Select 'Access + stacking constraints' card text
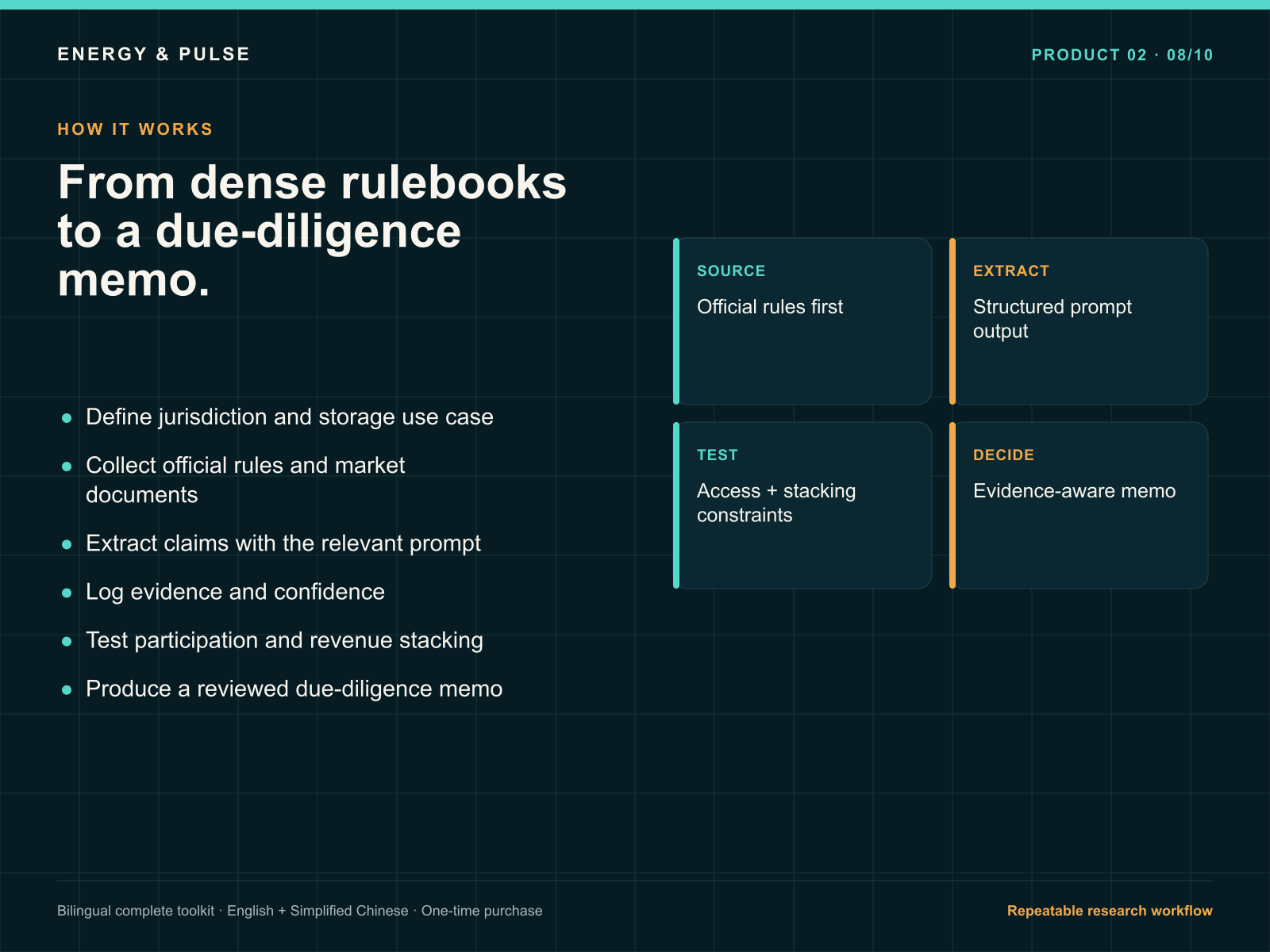This screenshot has width=1270, height=952. [775, 503]
